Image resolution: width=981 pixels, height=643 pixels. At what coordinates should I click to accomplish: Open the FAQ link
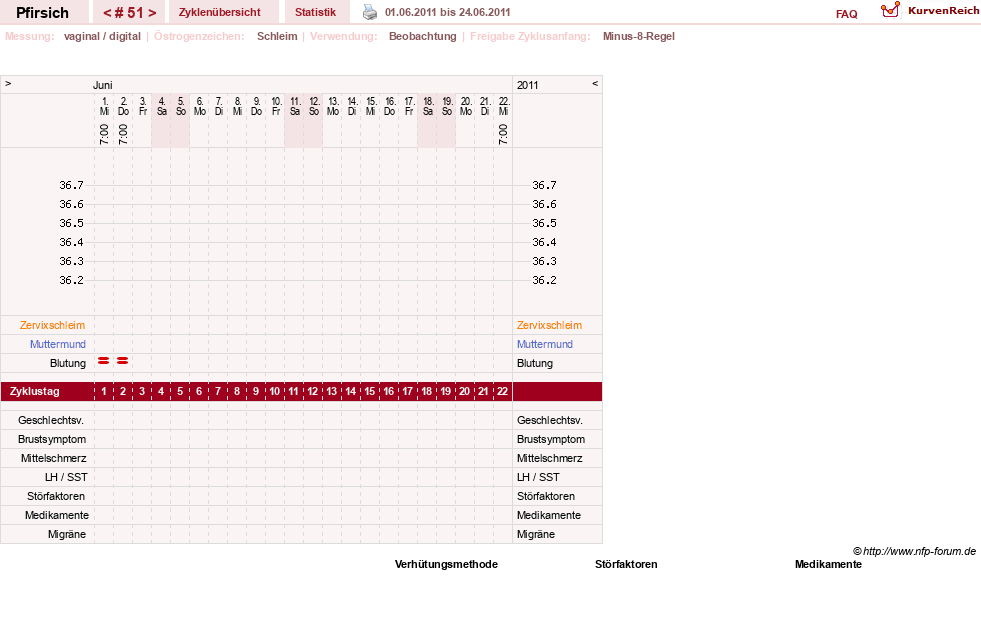coord(846,14)
